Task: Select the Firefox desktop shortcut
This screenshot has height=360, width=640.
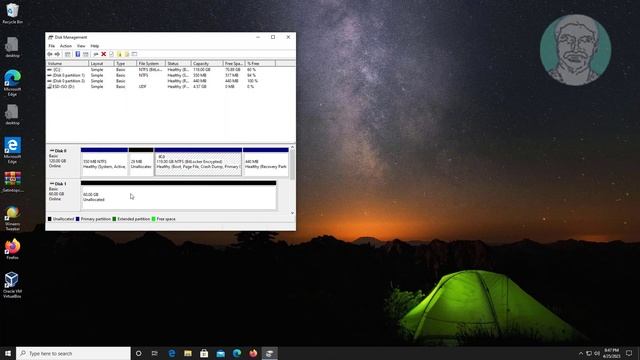Action: pos(12,249)
